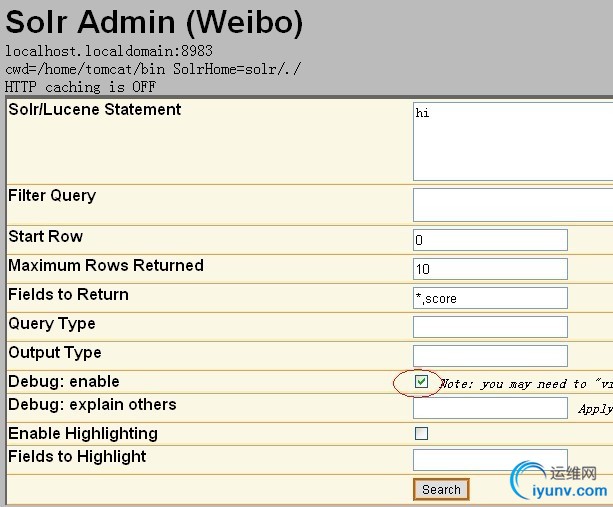The height and width of the screenshot is (507, 613).
Task: Click the Output Type label
Action: [55, 353]
